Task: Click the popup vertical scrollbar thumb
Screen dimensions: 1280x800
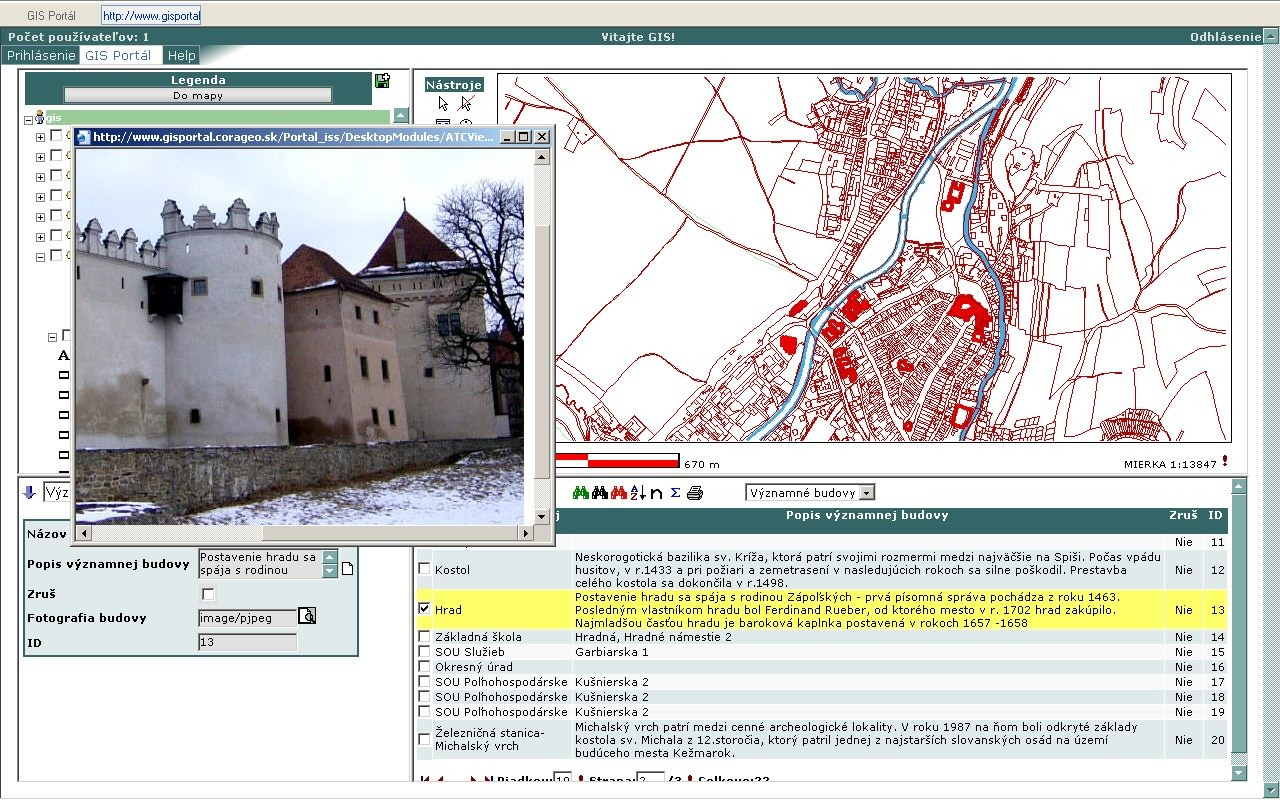Action: pyautogui.click(x=542, y=350)
